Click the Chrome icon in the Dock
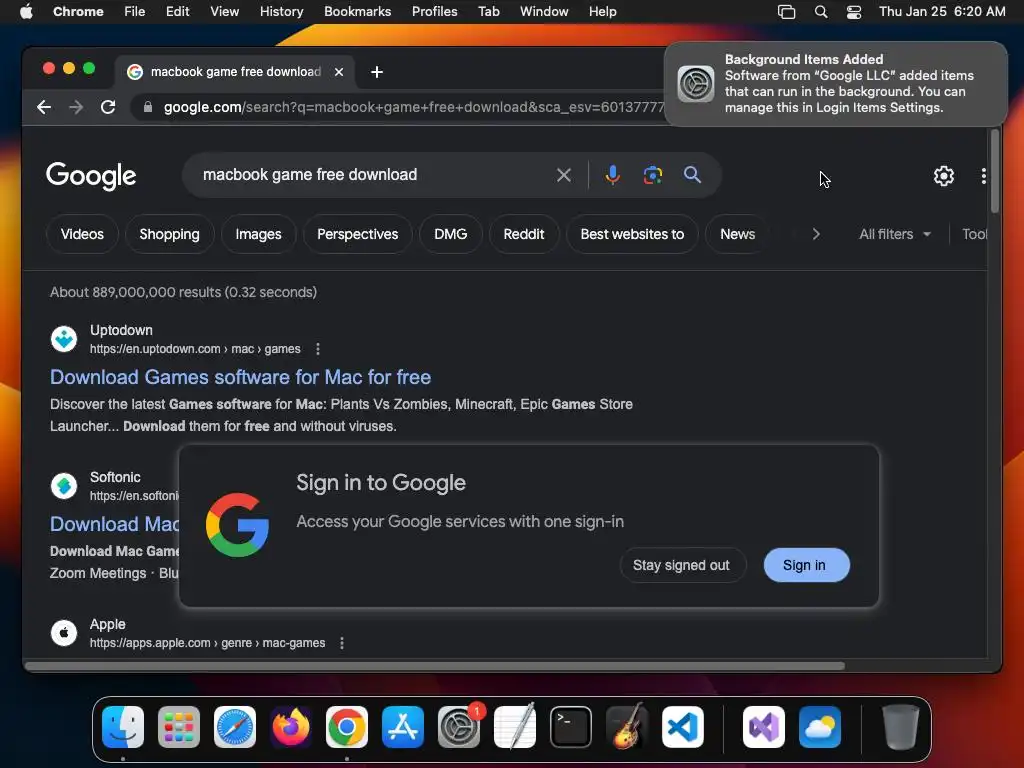The height and width of the screenshot is (768, 1024). tap(347, 727)
